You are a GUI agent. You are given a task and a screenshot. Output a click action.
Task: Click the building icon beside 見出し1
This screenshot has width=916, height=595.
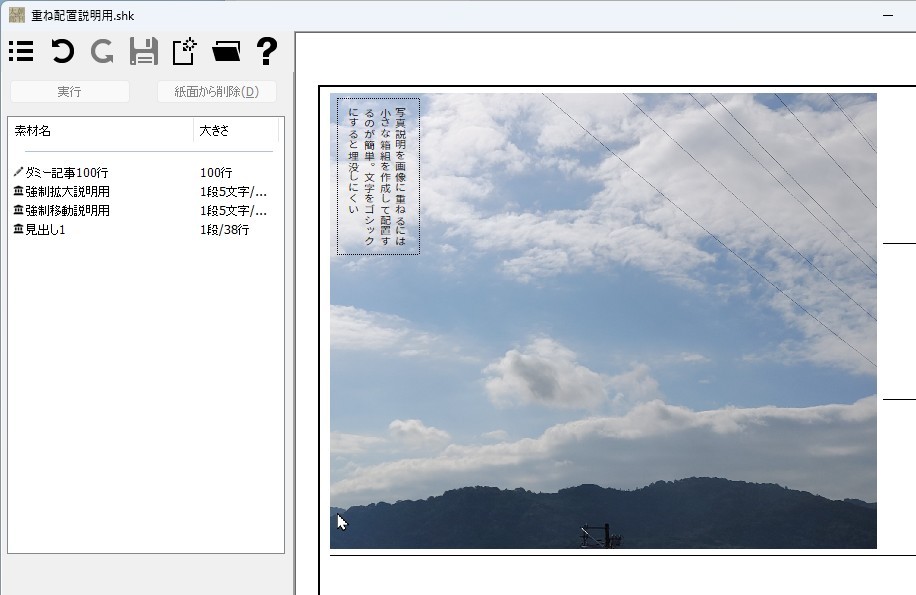(18, 230)
